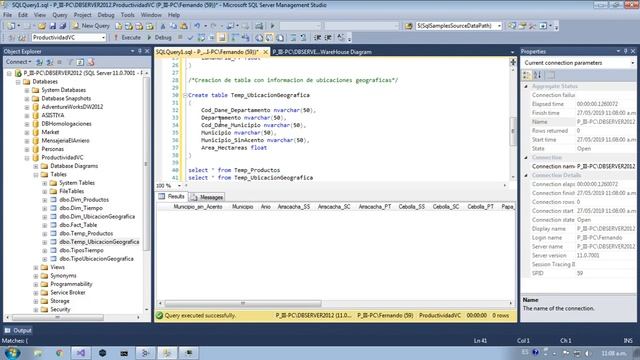
Task: Click the Municipio column header
Action: (242, 207)
